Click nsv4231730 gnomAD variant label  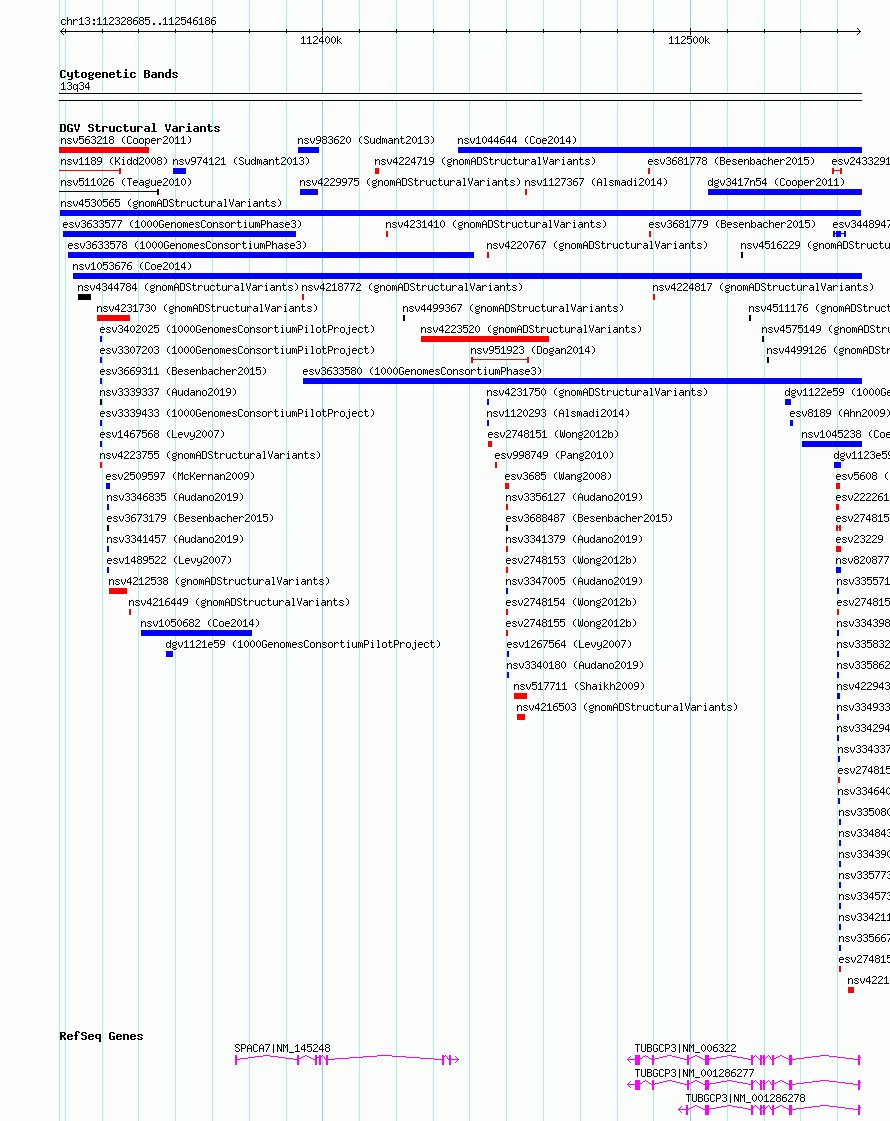pyautogui.click(x=207, y=308)
